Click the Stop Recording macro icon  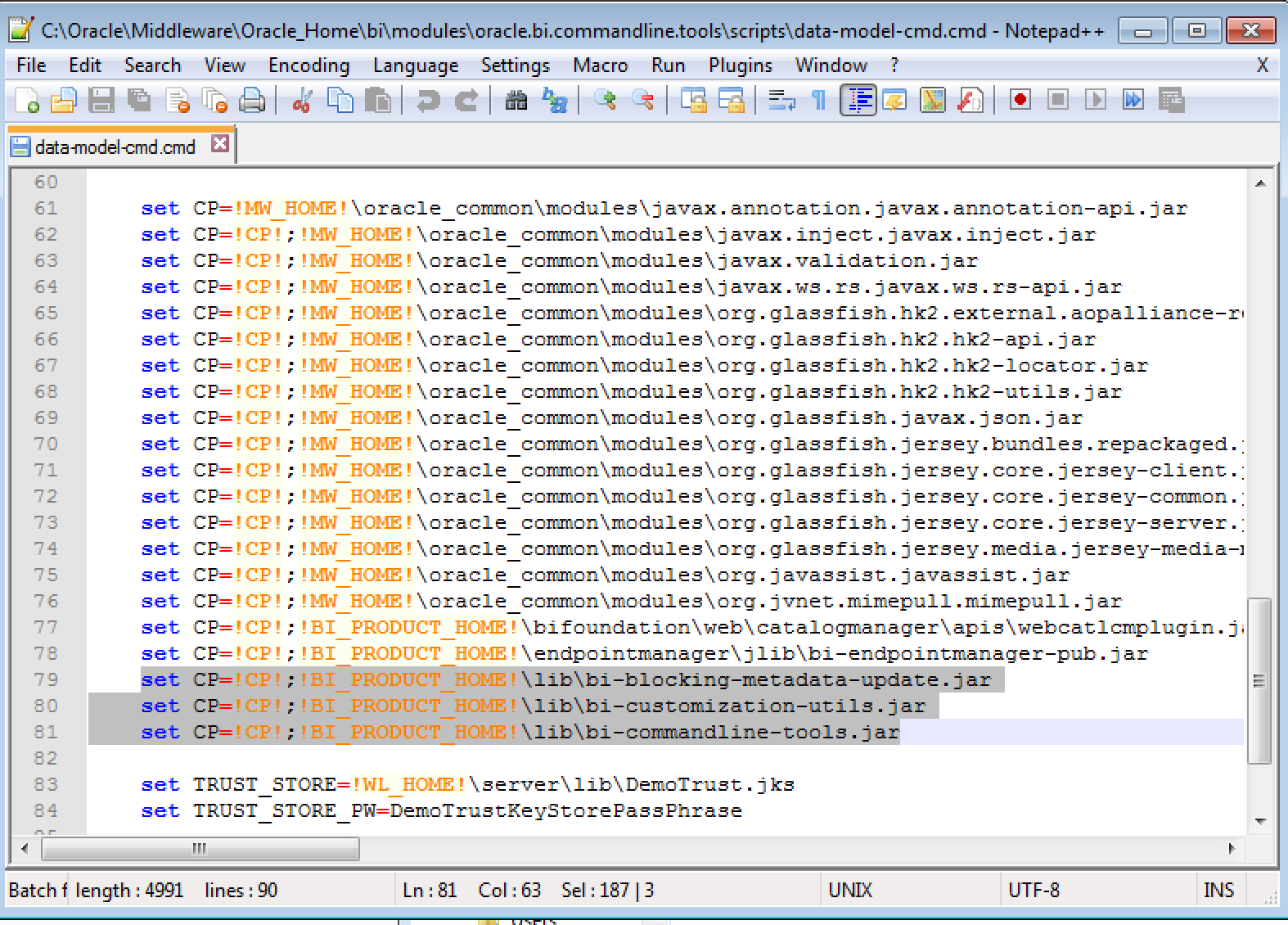(1058, 101)
